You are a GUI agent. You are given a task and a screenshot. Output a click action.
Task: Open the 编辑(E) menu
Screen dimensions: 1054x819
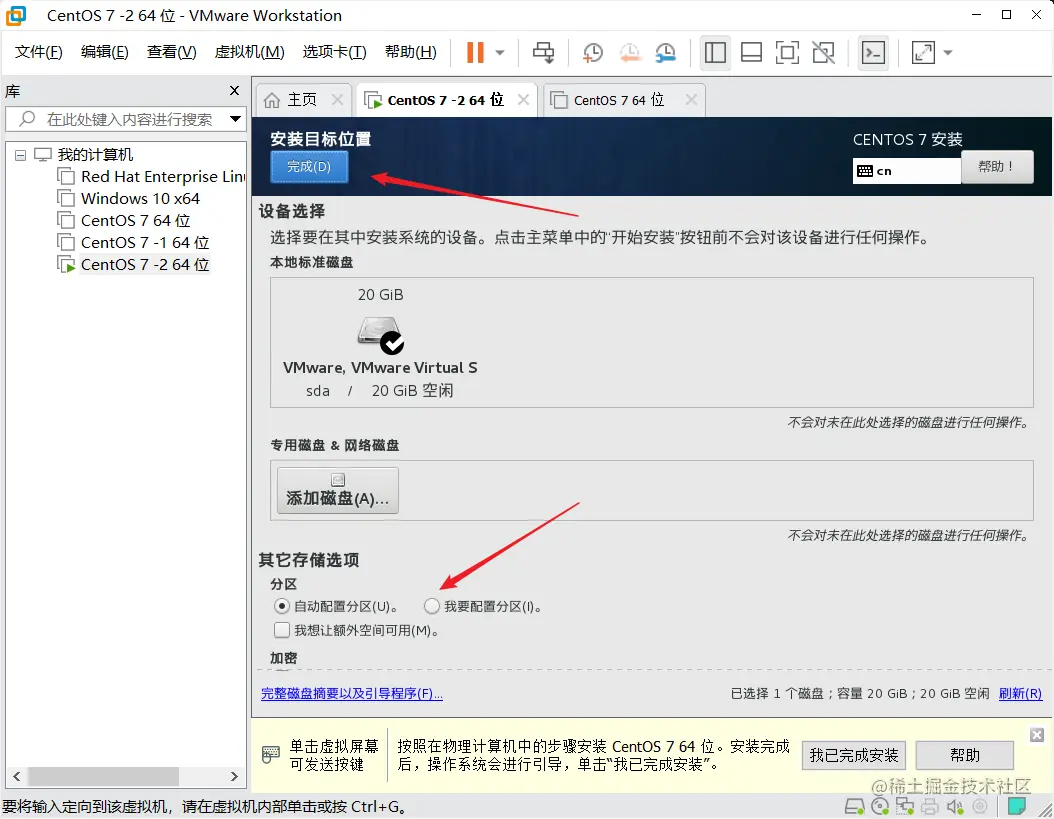[104, 52]
